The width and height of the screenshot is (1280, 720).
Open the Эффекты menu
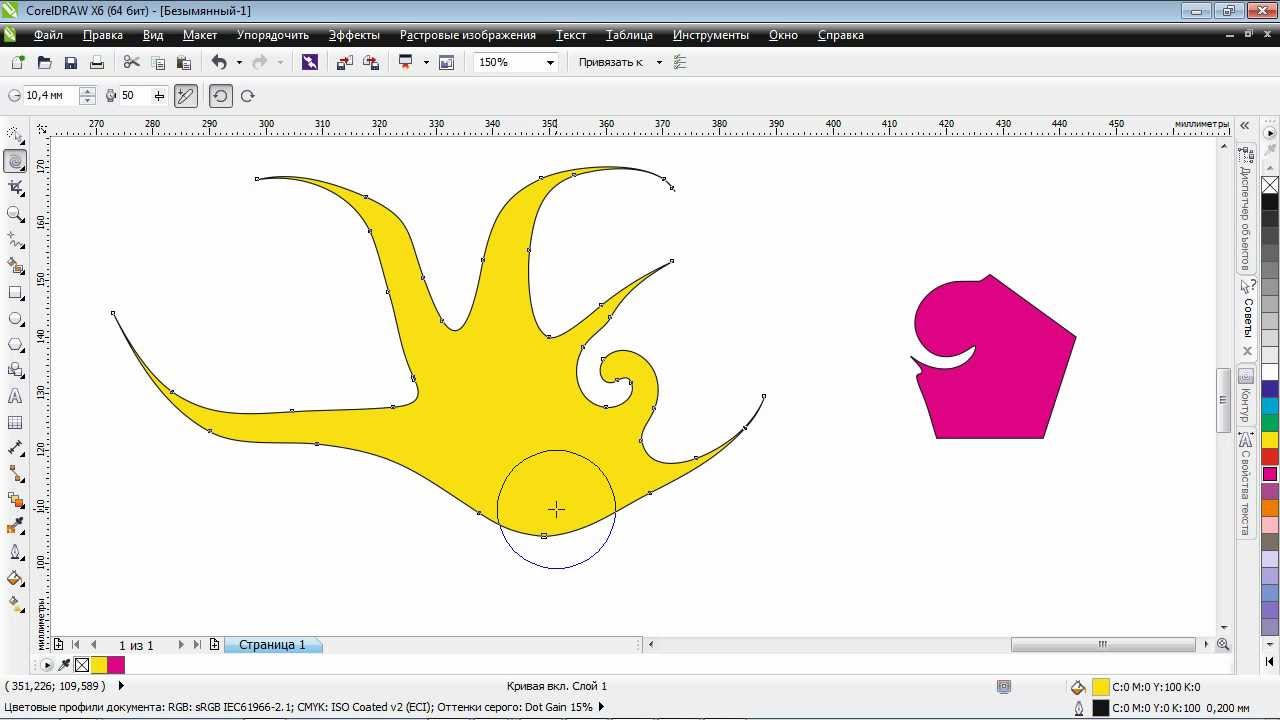(354, 35)
